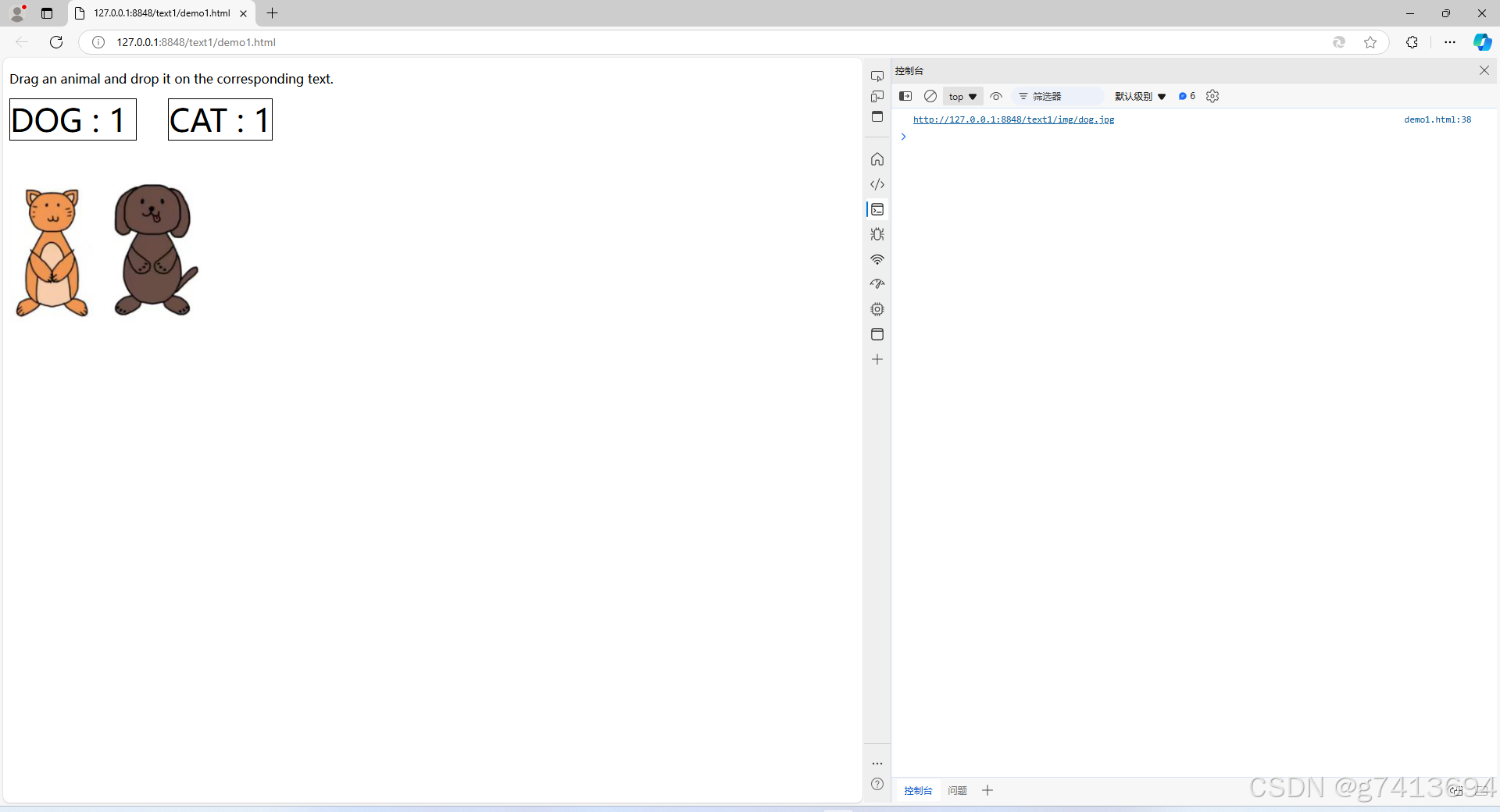Image resolution: width=1500 pixels, height=812 pixels.
Task: View site information icon in address bar
Action: [x=98, y=42]
